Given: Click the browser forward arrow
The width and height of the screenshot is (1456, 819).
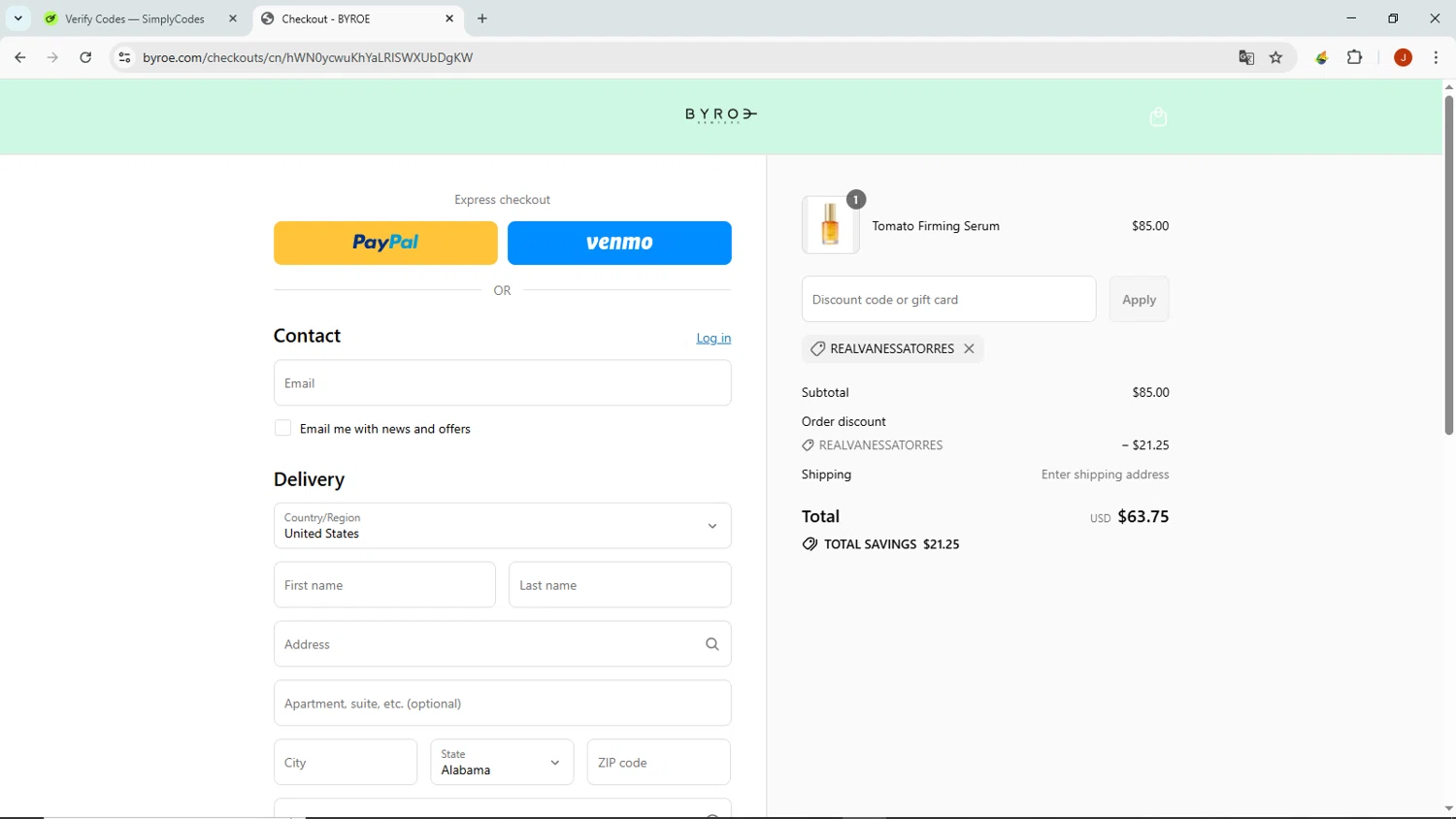Looking at the screenshot, I should click(52, 57).
